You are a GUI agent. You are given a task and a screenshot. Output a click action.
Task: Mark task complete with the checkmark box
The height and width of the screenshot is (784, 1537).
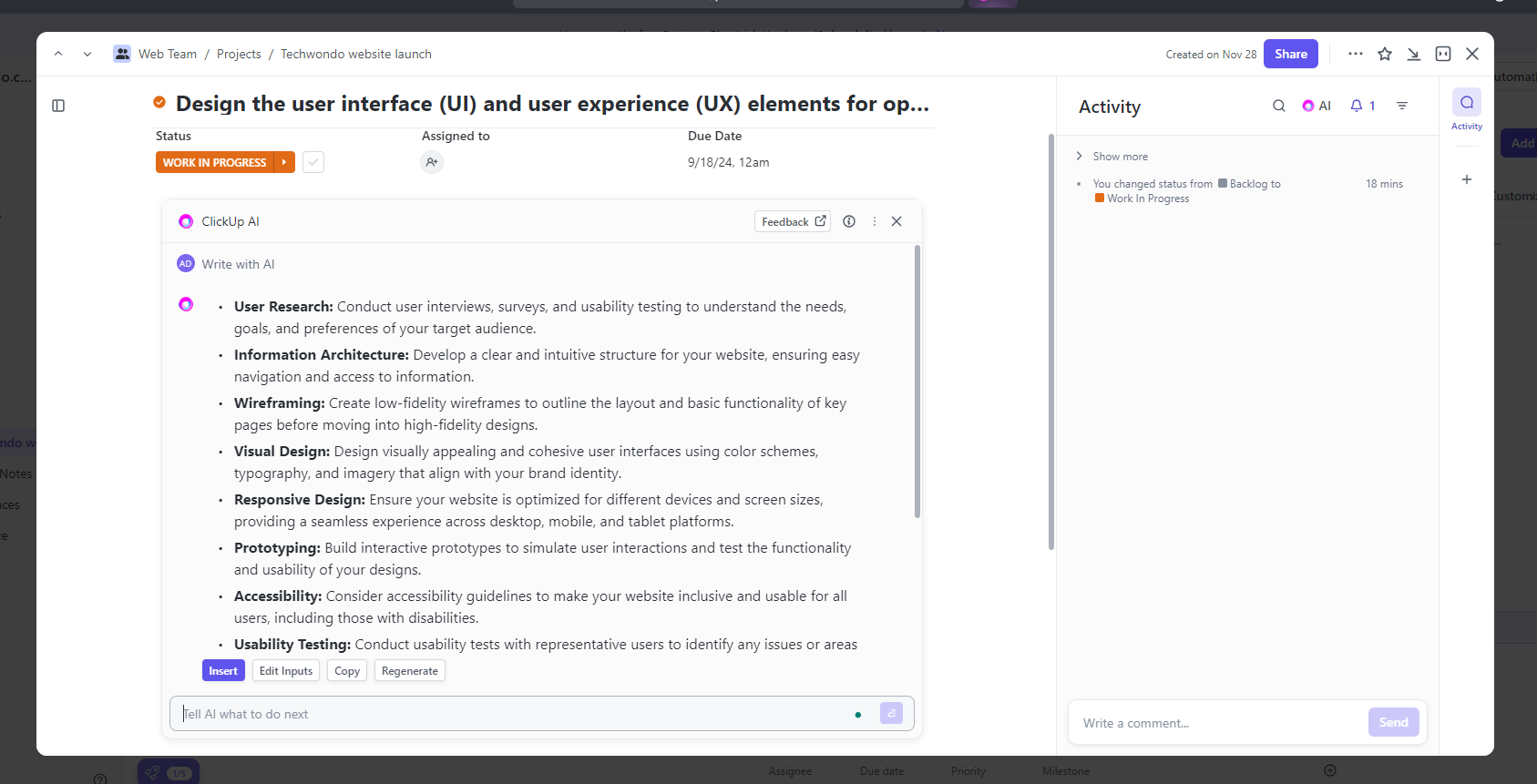click(x=313, y=162)
